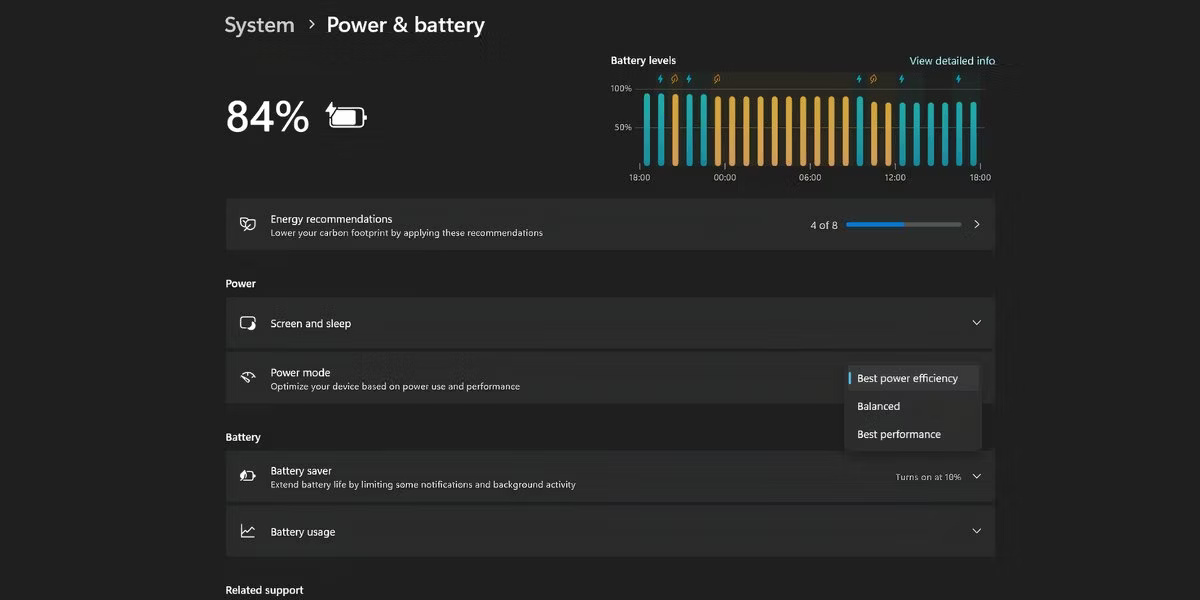Screen dimensions: 1200x600
Task: Expand Battery saver chevron
Action: tap(977, 477)
